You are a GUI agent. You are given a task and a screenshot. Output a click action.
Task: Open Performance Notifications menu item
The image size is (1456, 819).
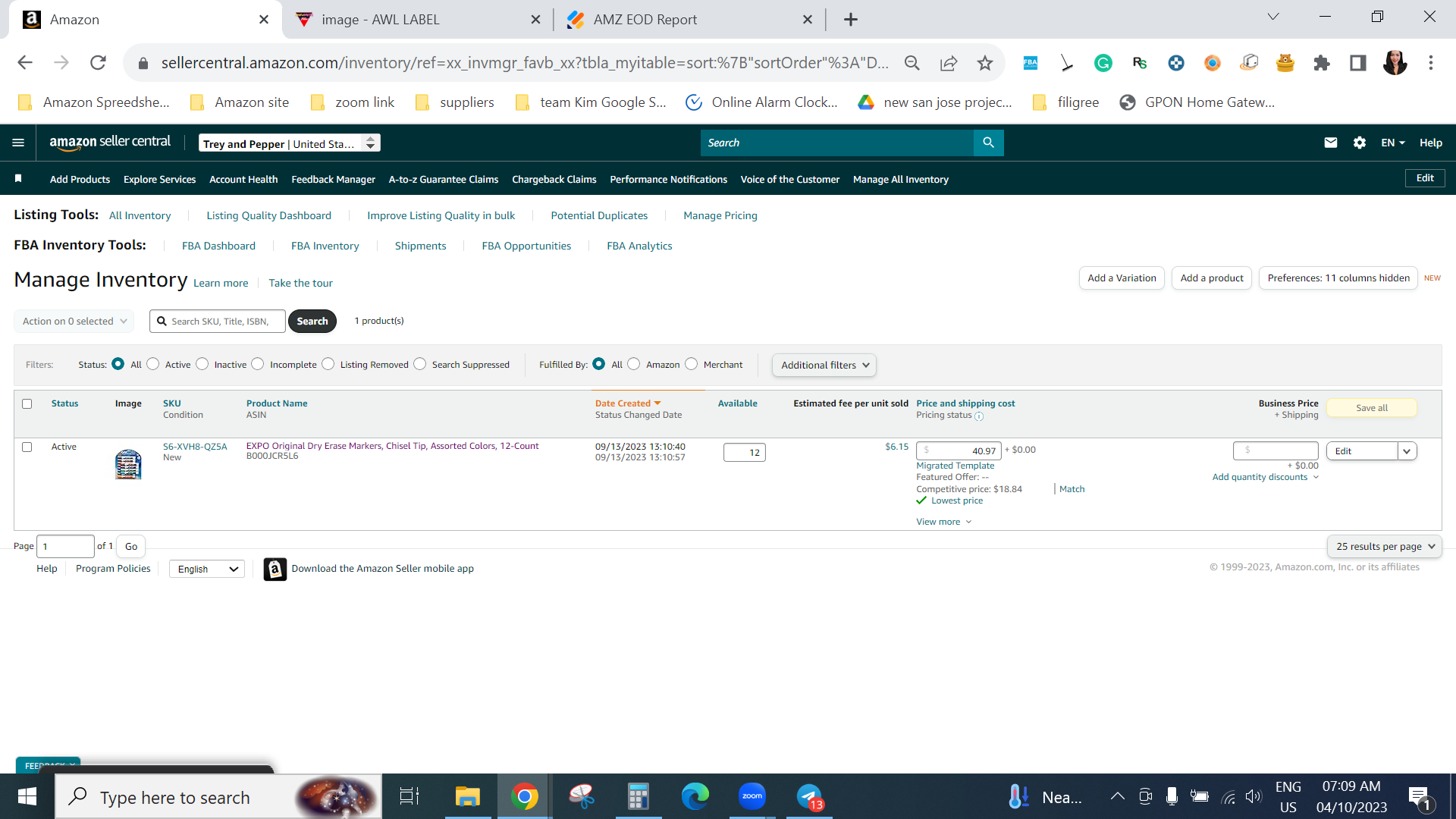(668, 179)
